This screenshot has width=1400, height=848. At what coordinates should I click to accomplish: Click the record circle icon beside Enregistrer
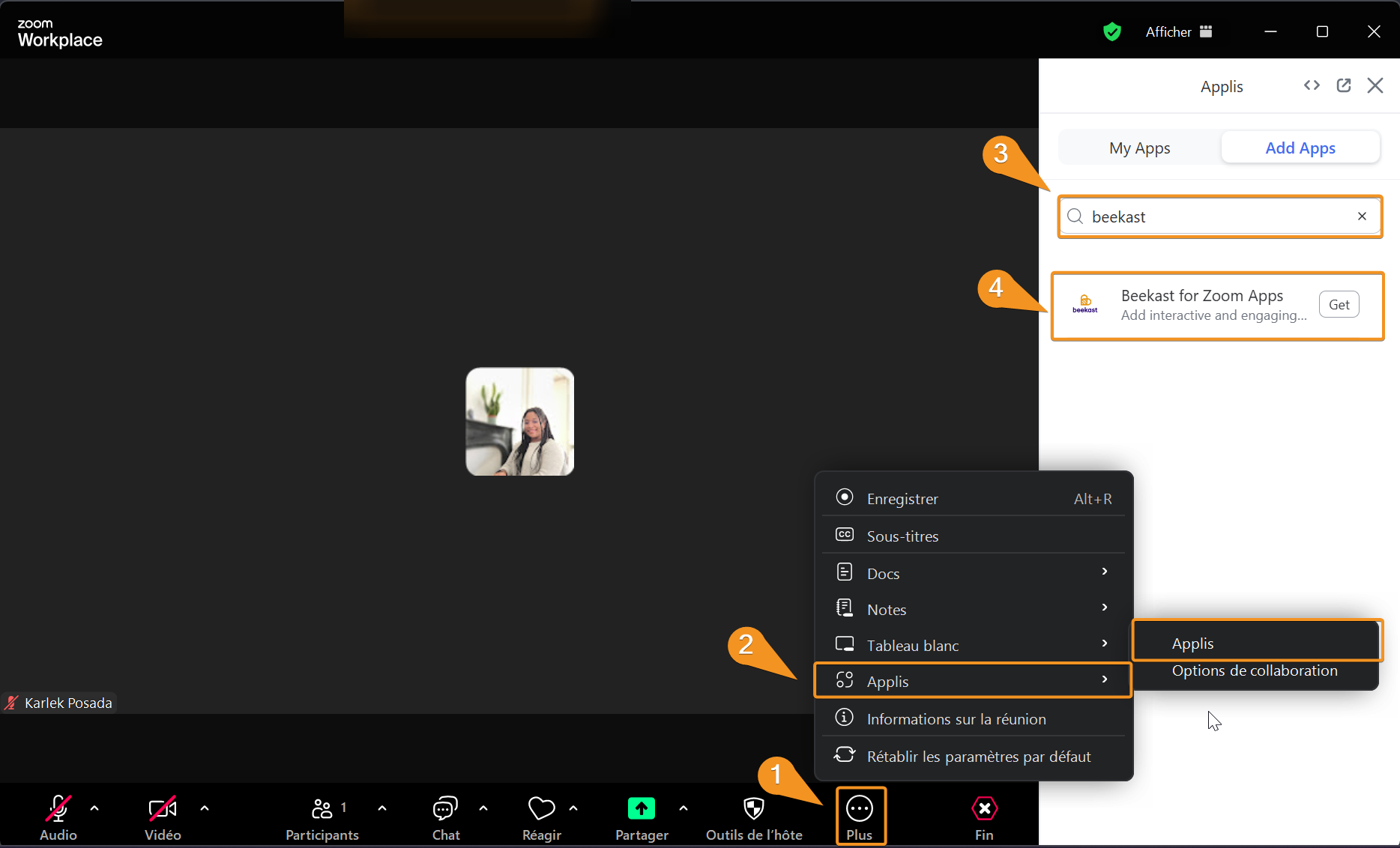[845, 497]
